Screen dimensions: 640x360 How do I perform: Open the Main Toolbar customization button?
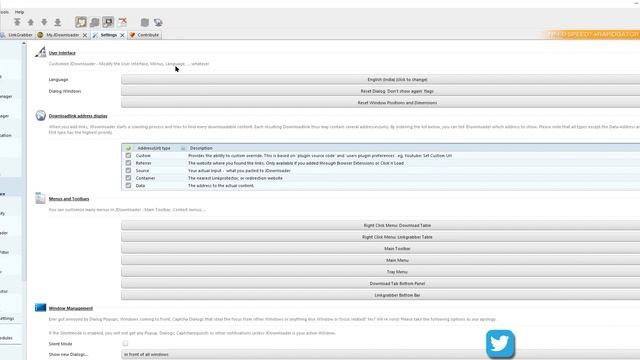(380, 249)
